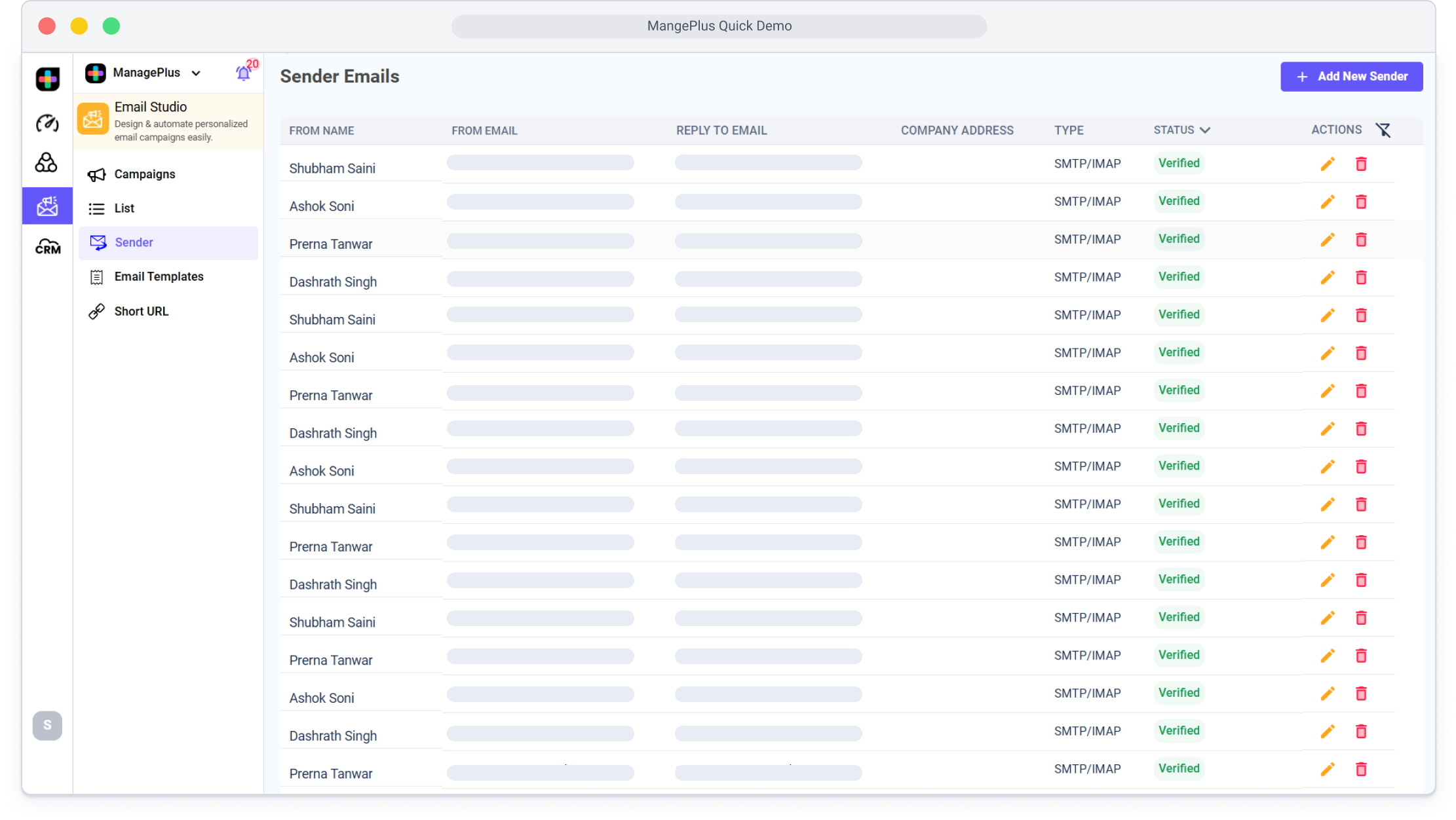Delete the last Prerna Tanwar sender row
Image resolution: width=1456 pixels, height=820 pixels.
click(x=1360, y=770)
